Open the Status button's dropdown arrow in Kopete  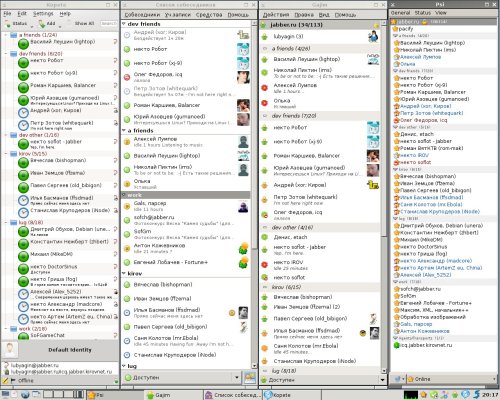pyautogui.click(x=32, y=26)
